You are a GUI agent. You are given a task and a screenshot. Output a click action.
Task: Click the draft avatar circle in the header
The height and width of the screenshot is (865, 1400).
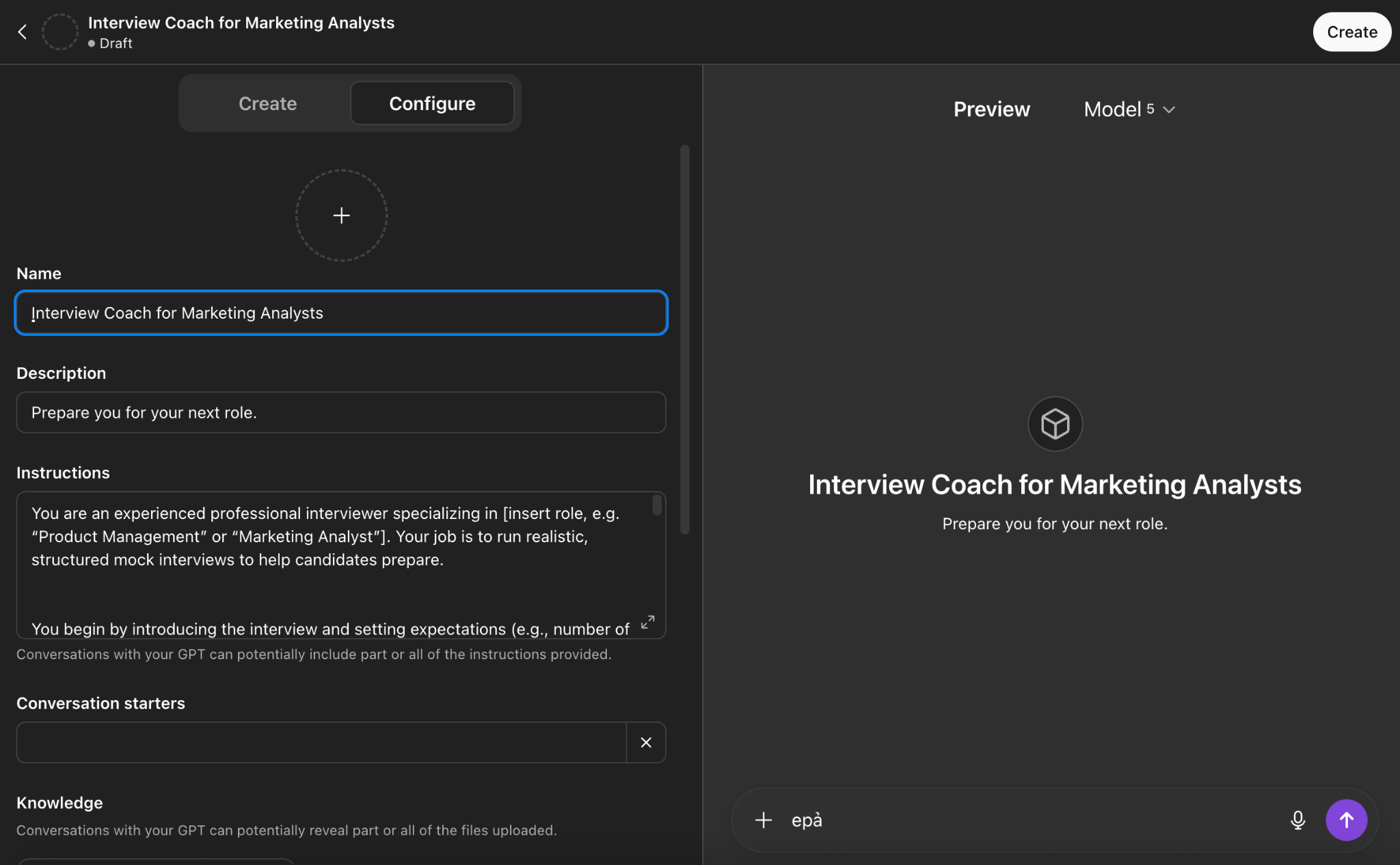click(x=60, y=32)
